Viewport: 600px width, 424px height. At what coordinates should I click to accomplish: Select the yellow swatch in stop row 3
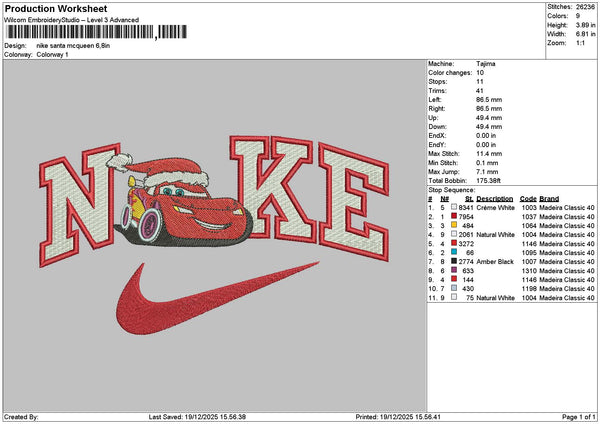point(454,225)
